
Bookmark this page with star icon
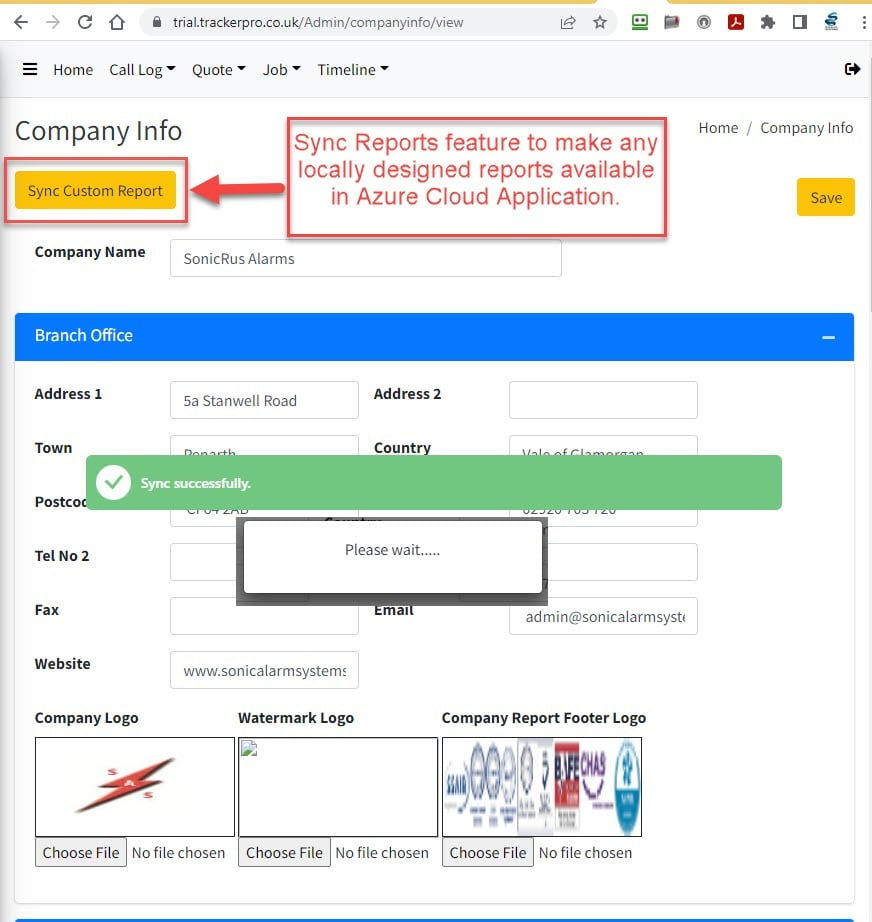point(600,22)
